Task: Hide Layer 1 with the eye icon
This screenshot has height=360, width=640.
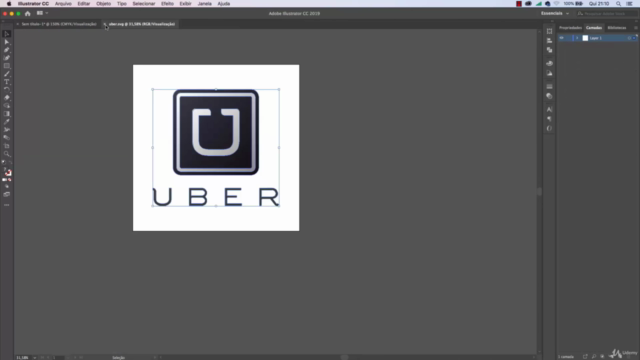Action: 562,38
